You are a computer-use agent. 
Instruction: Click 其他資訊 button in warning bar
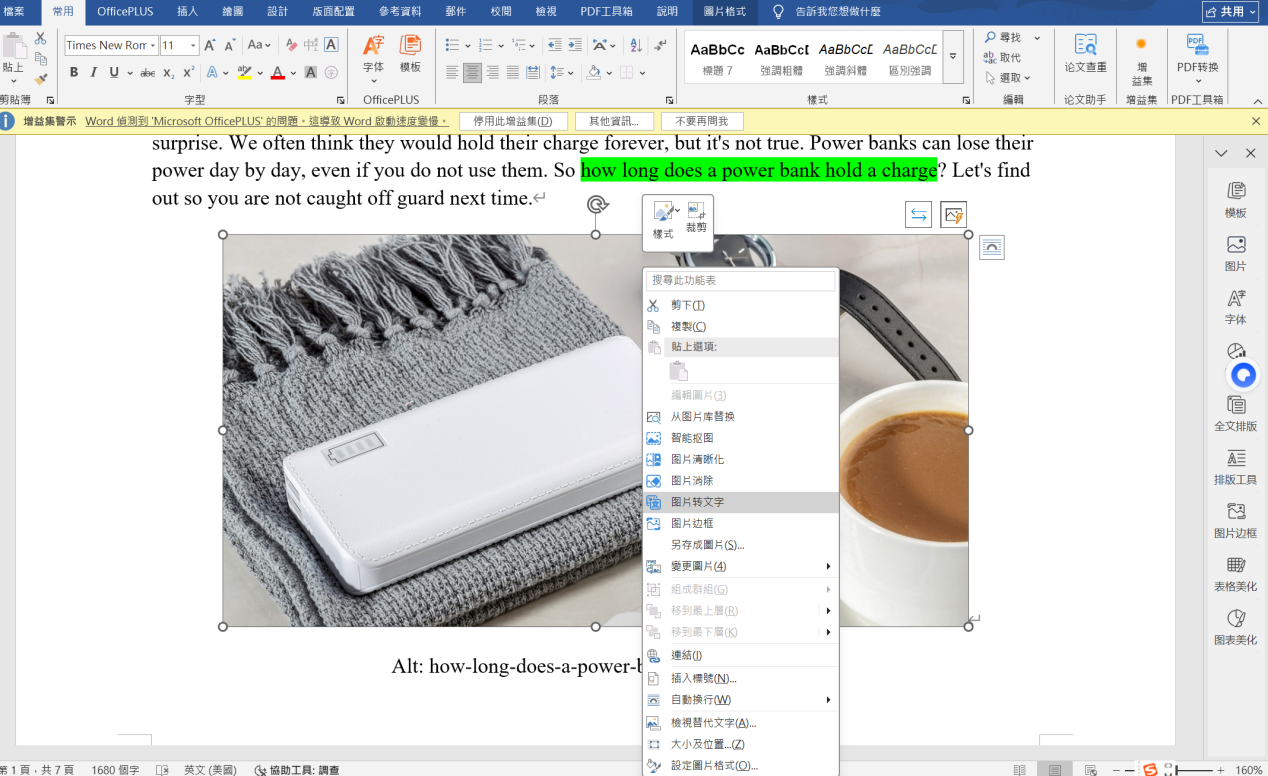(x=614, y=121)
